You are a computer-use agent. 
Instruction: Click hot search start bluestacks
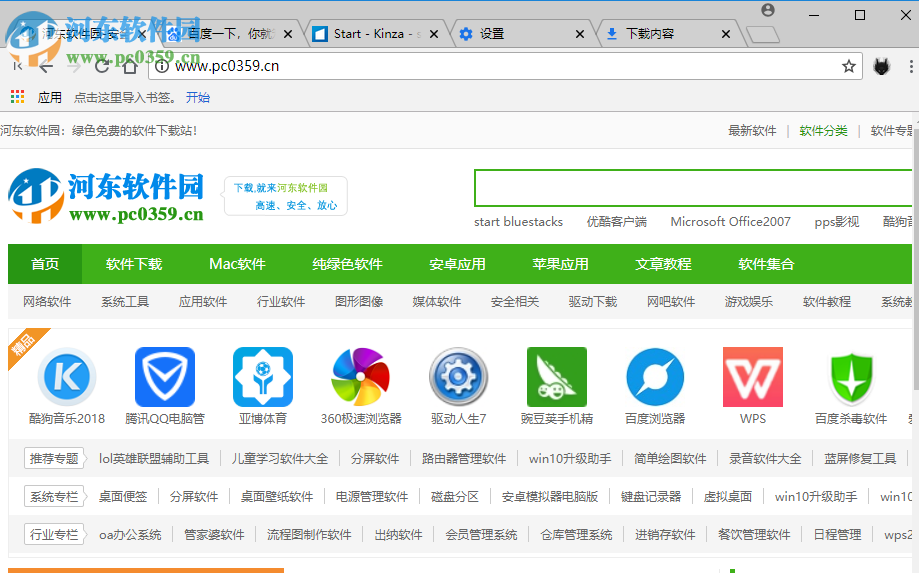(519, 221)
